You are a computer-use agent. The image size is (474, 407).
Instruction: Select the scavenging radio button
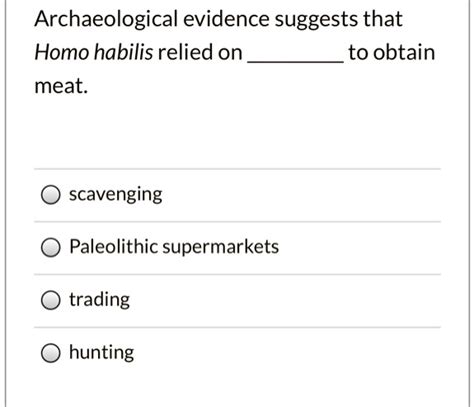pyautogui.click(x=51, y=195)
